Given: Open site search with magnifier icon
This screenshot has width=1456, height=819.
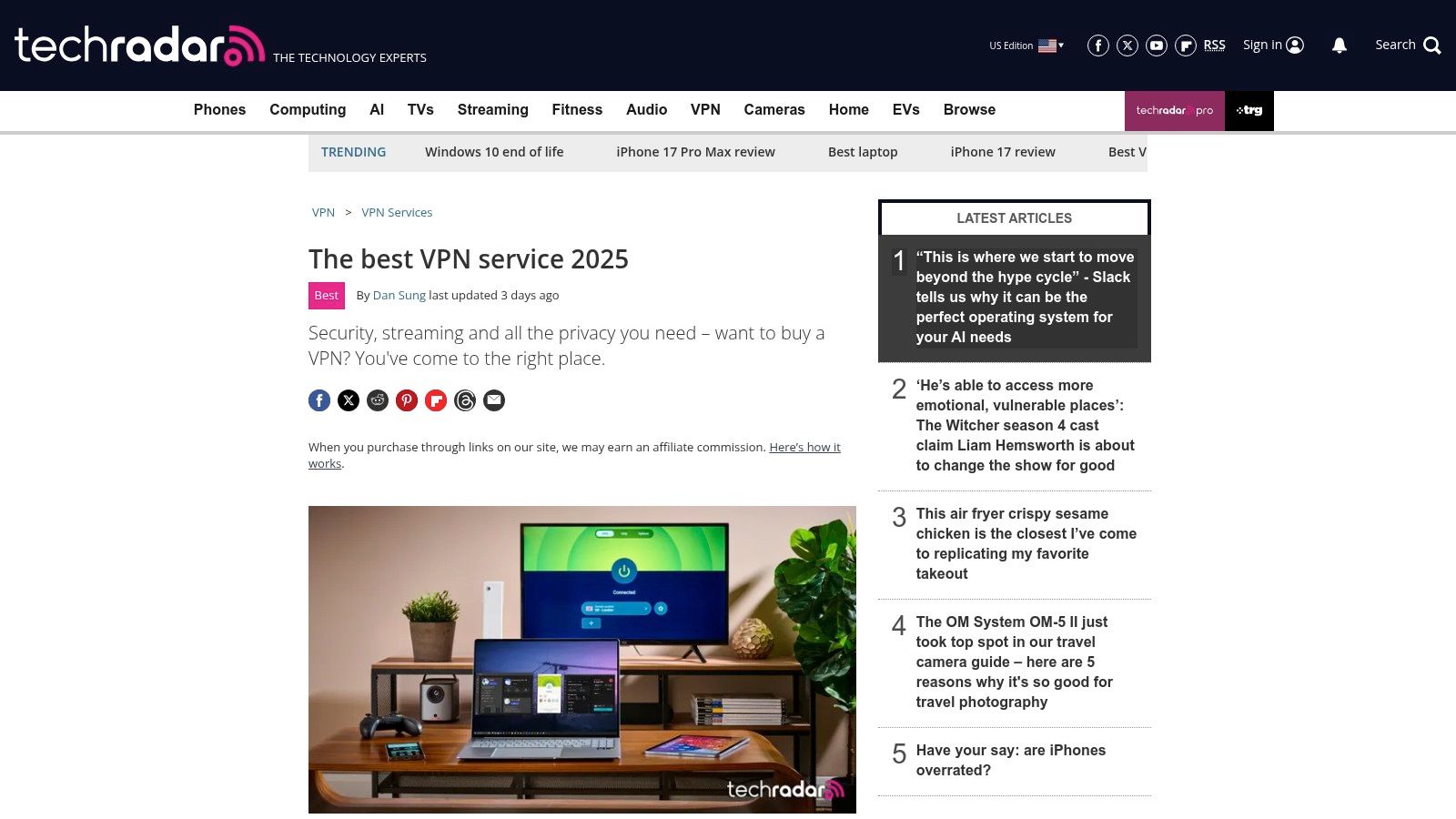Looking at the screenshot, I should [1432, 45].
